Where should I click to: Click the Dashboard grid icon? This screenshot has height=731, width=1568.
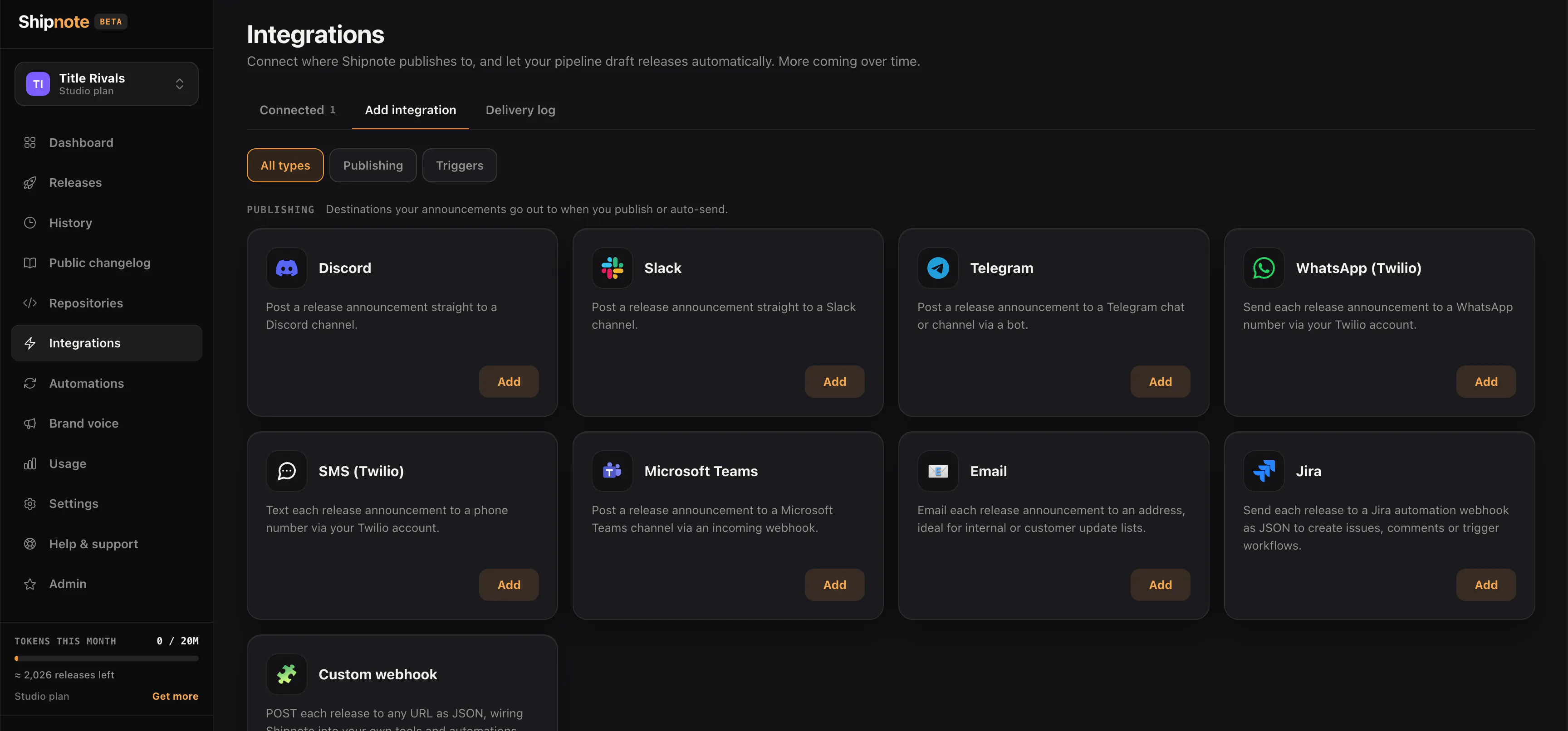[x=30, y=142]
